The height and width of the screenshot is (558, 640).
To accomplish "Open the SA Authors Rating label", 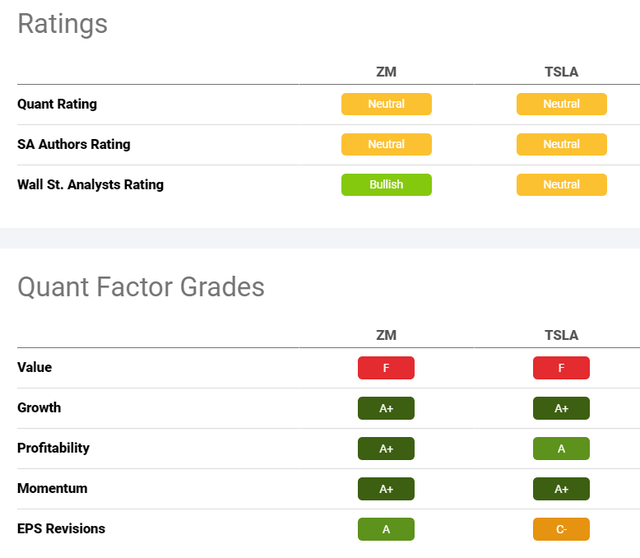I will tap(74, 144).
